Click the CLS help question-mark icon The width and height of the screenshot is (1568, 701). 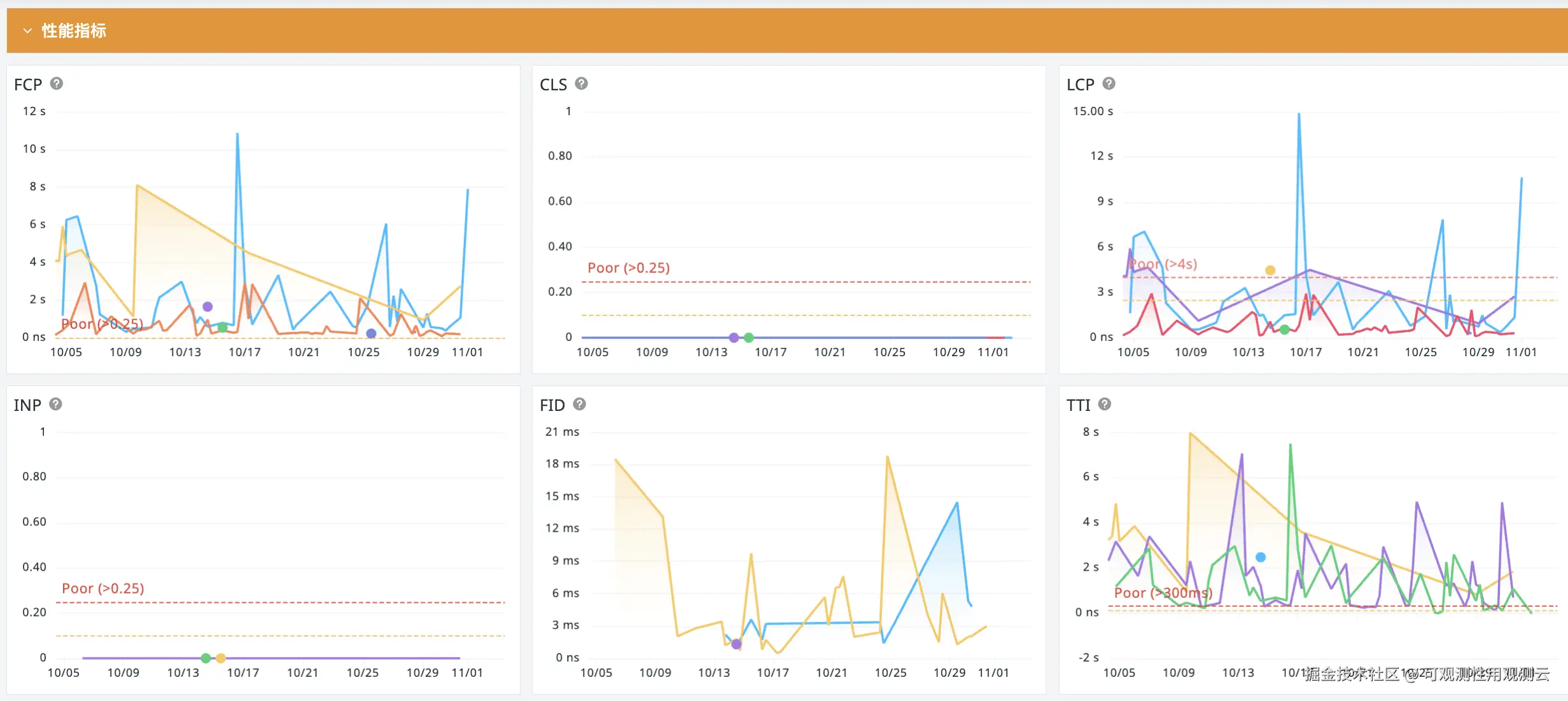(x=581, y=83)
